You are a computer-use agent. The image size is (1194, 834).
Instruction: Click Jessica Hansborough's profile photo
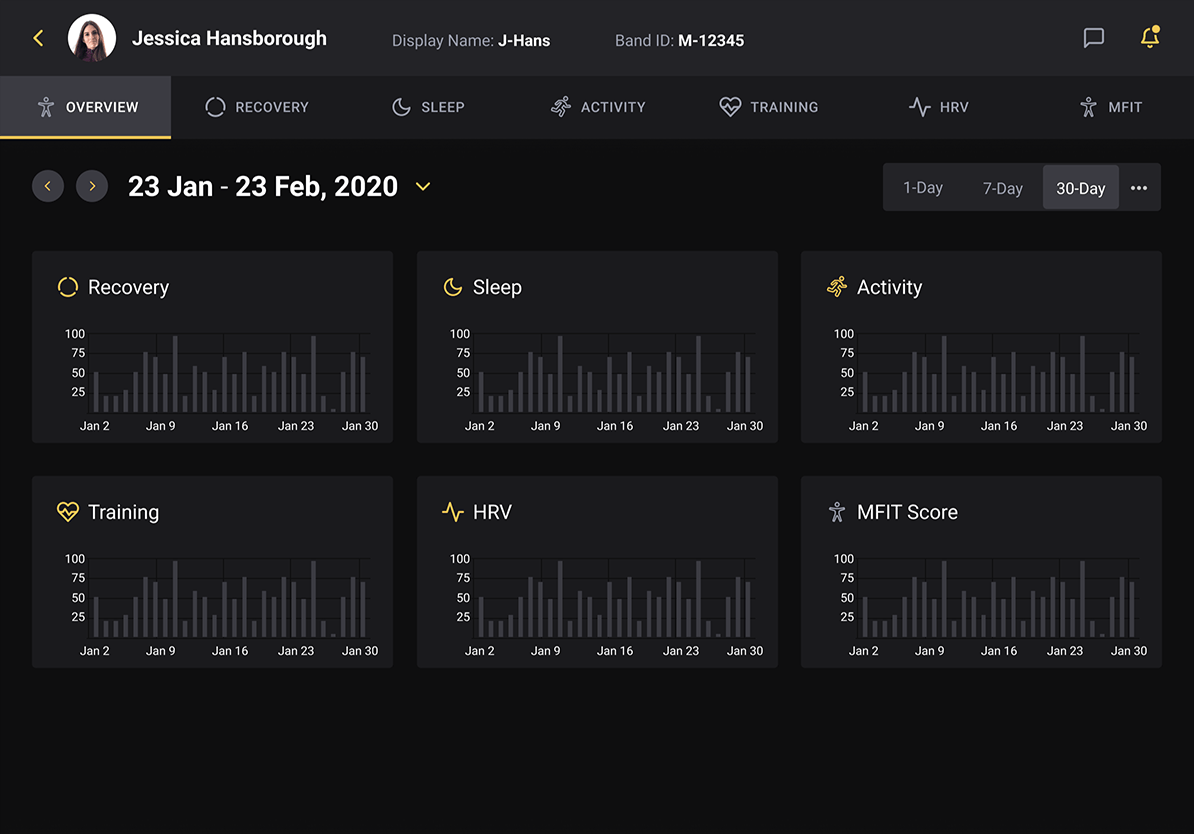click(x=92, y=39)
